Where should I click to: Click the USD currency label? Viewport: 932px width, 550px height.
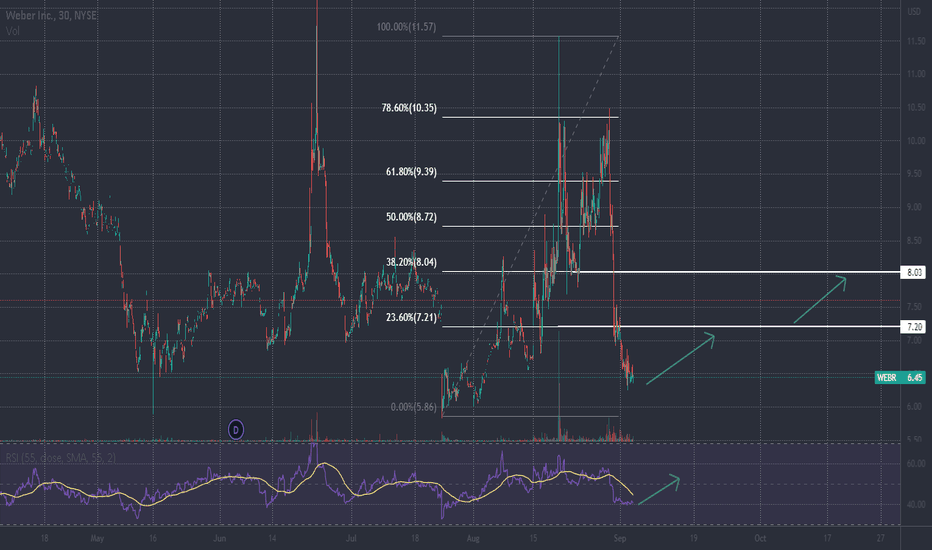click(914, 11)
